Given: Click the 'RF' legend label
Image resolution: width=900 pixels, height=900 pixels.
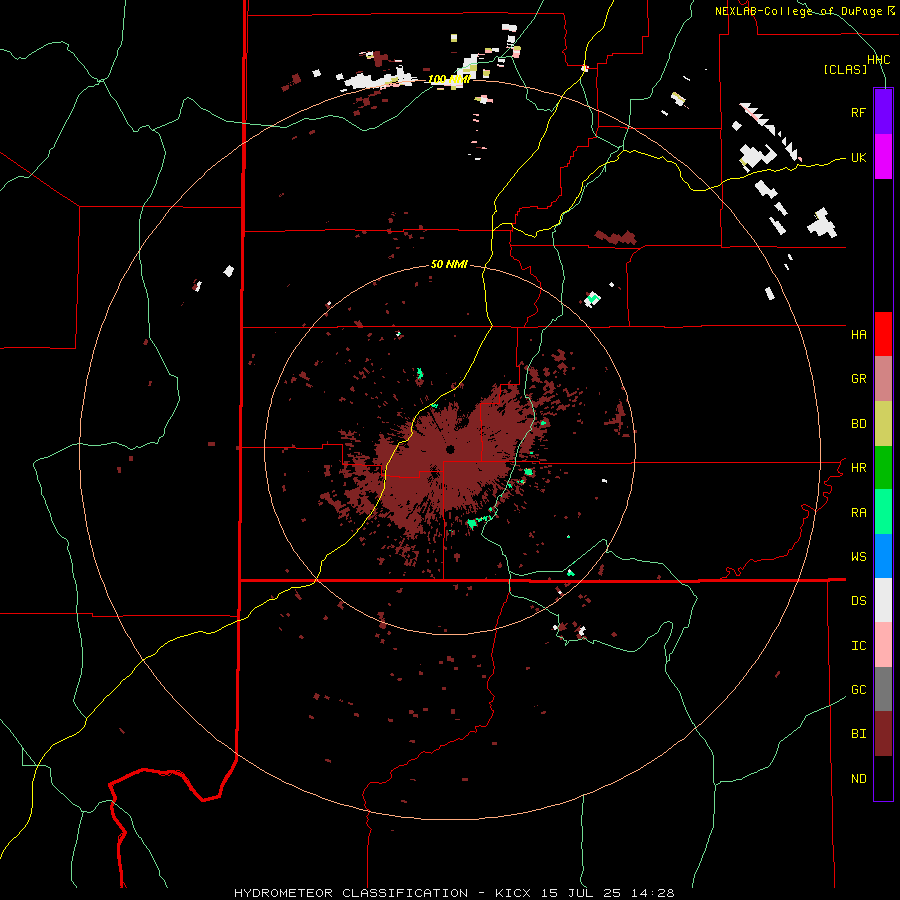Looking at the screenshot, I should point(858,112).
